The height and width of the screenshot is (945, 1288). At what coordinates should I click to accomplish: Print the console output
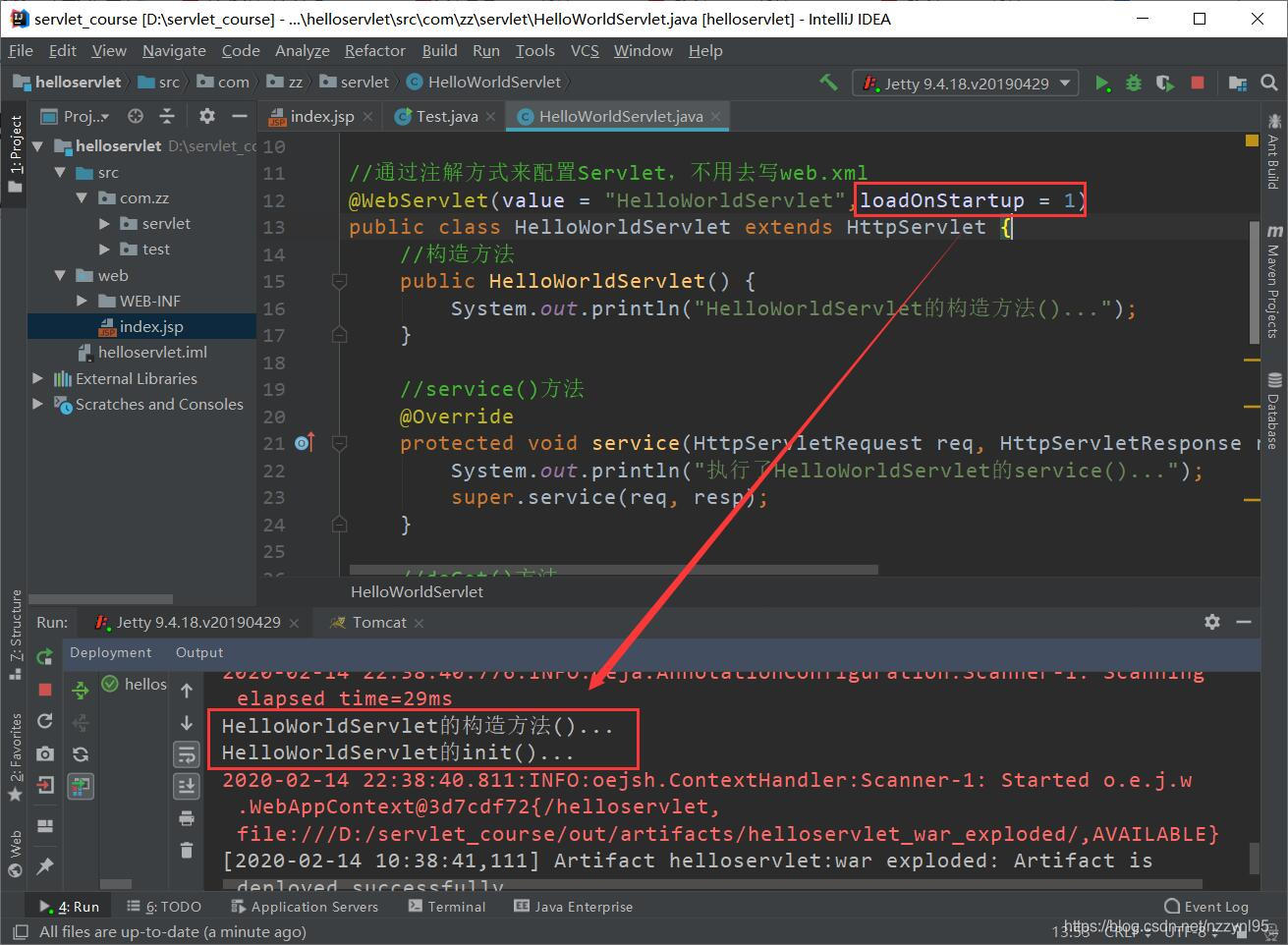187,818
